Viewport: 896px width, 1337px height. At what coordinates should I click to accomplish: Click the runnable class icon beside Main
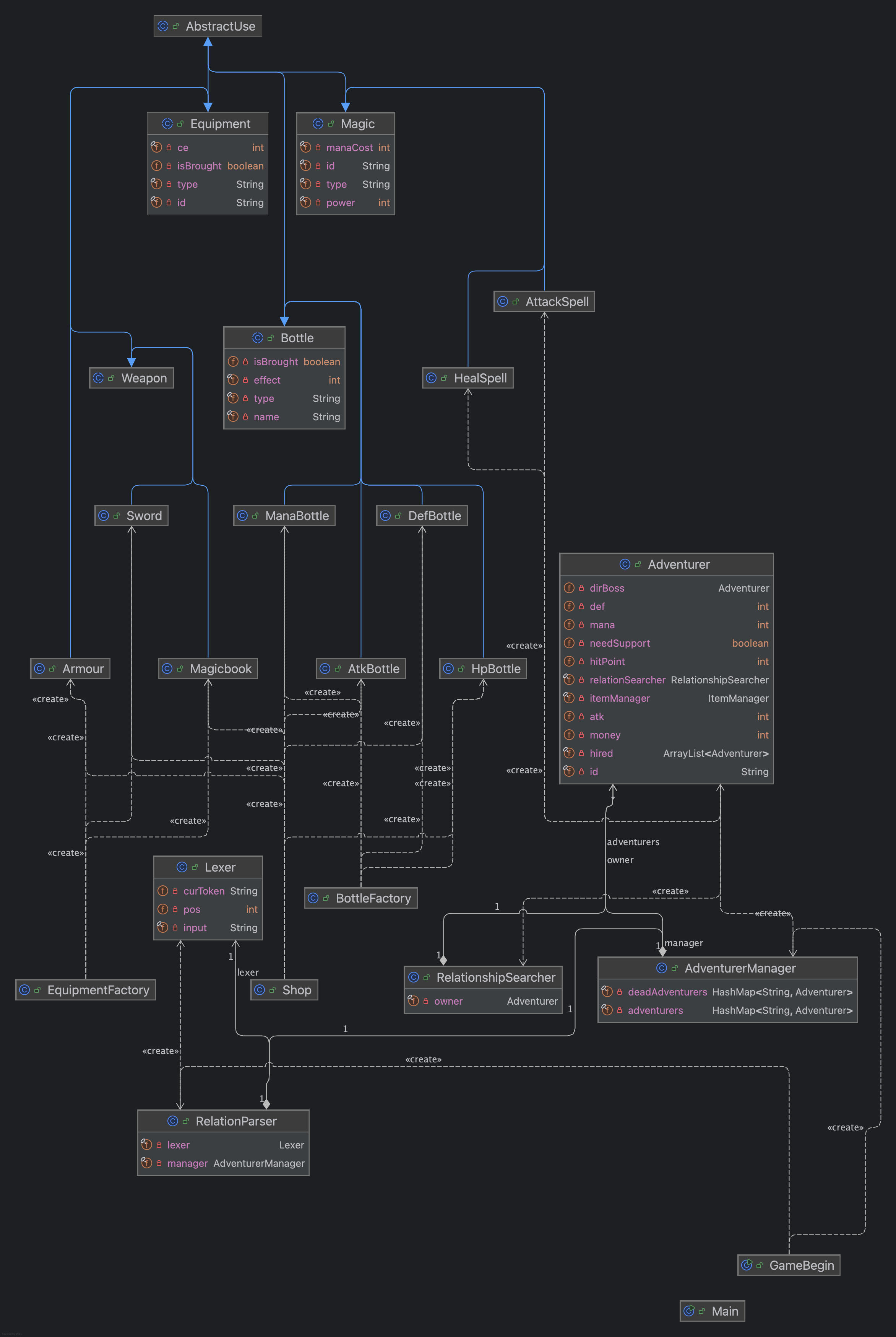coord(689,1311)
